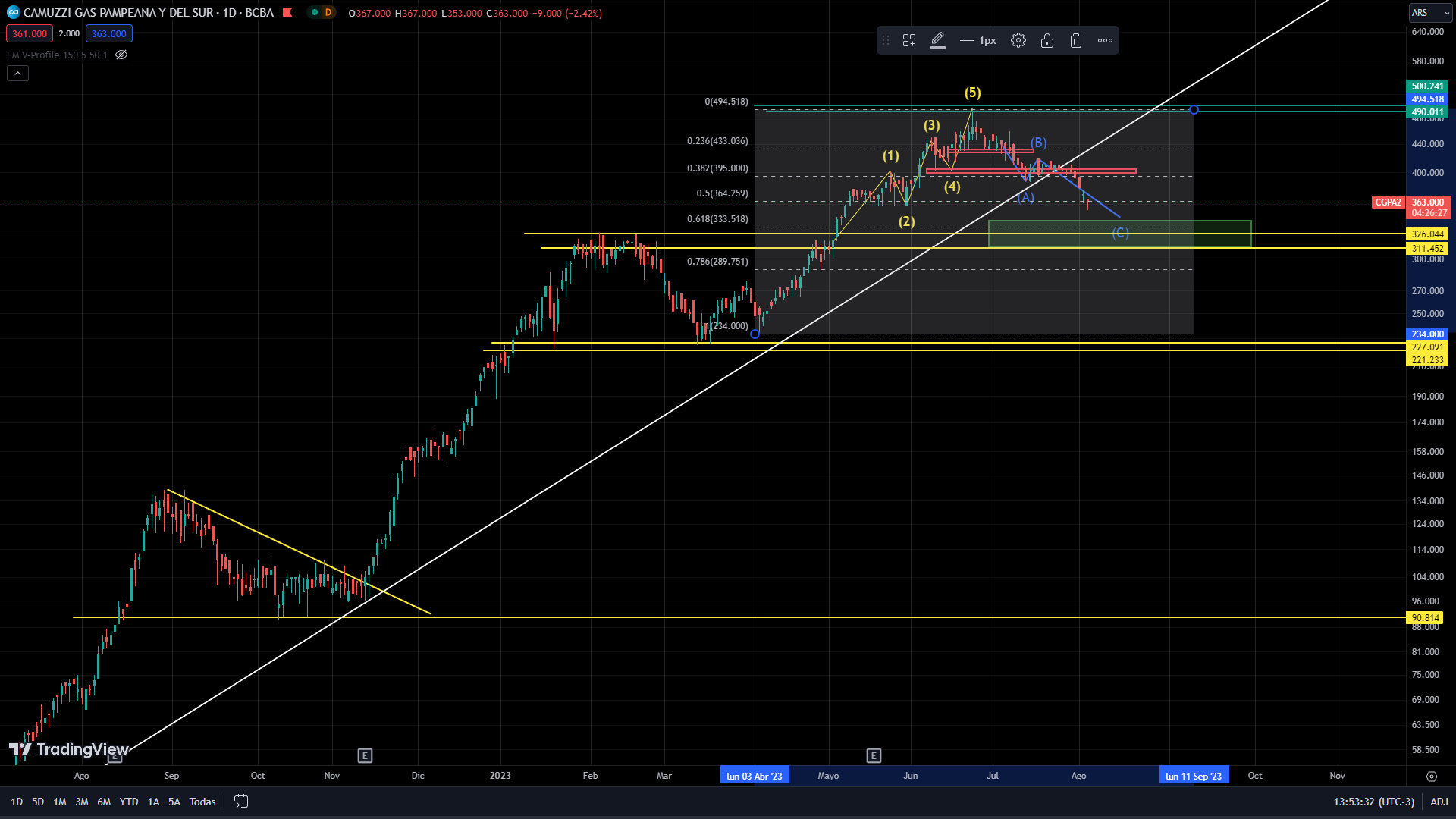Select the 5A time range
This screenshot has height=819, width=1456.
[x=174, y=802]
